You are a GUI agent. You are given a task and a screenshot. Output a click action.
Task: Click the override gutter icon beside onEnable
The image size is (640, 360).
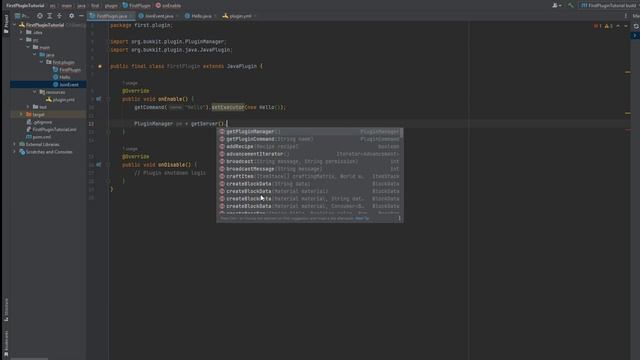coord(98,99)
